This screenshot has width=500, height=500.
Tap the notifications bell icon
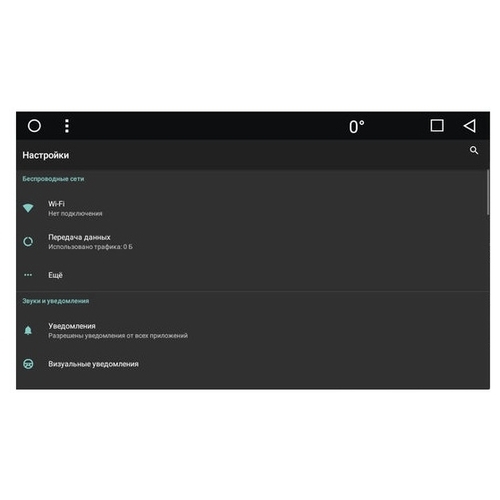(28, 330)
